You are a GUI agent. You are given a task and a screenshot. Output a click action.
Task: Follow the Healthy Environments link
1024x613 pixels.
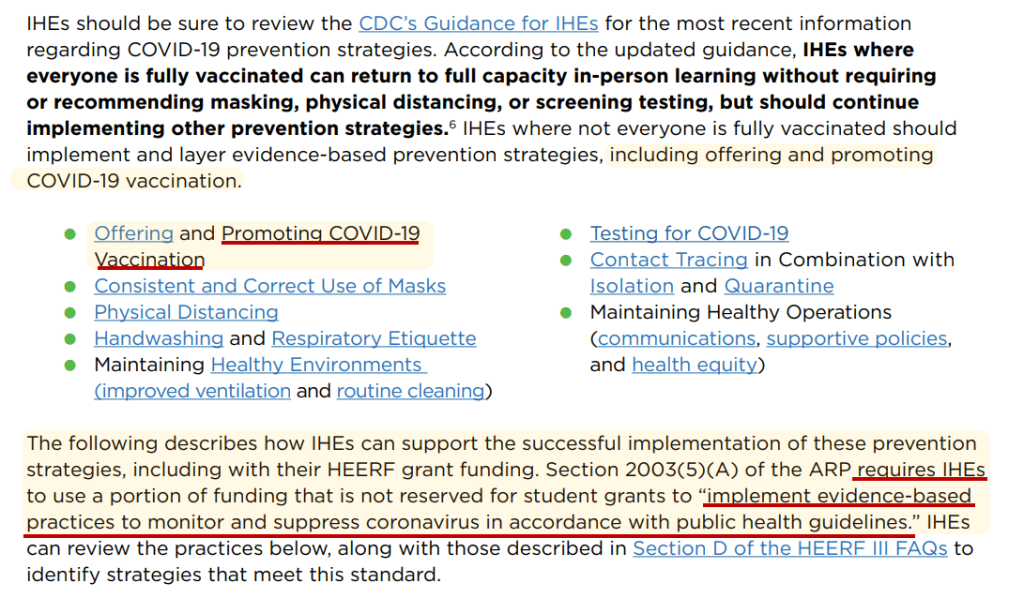pyautogui.click(x=317, y=364)
